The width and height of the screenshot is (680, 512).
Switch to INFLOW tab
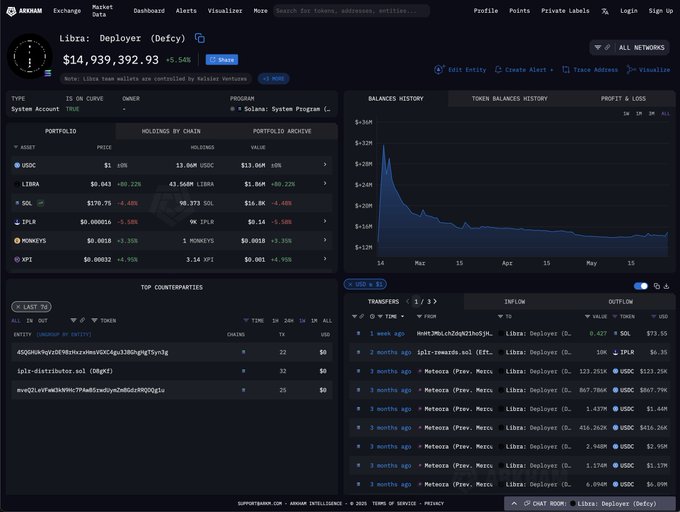[x=514, y=301]
